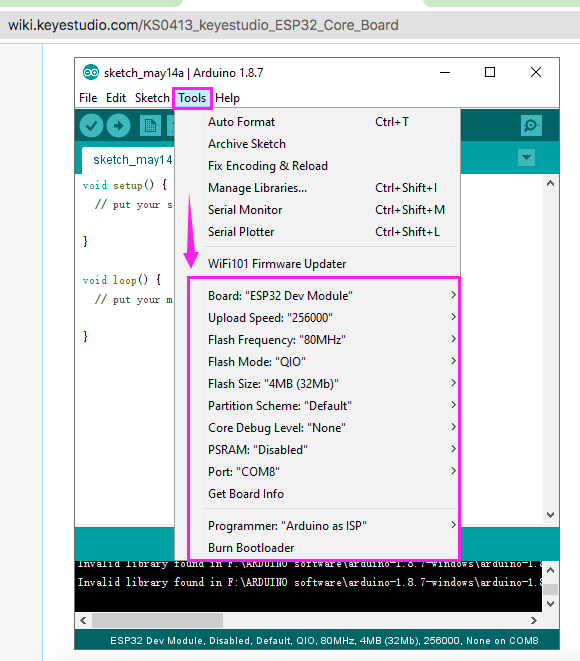The height and width of the screenshot is (661, 580).
Task: Click console scroll-right arrow
Action: [x=534, y=621]
